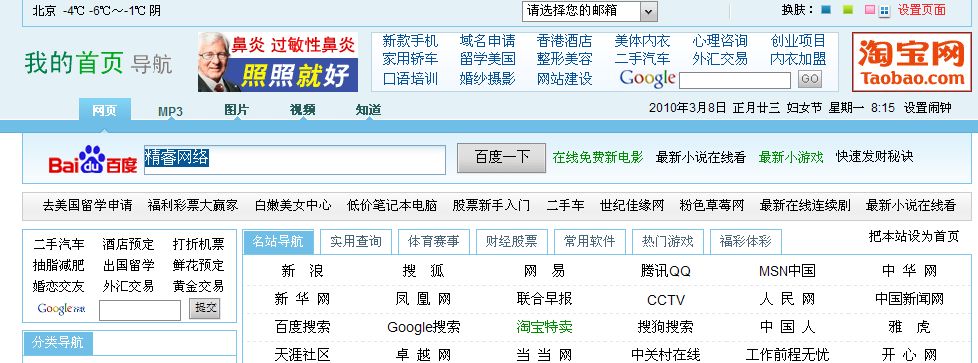Open the 设置闹钟 link
The width and height of the screenshot is (978, 363).
pyautogui.click(x=927, y=108)
